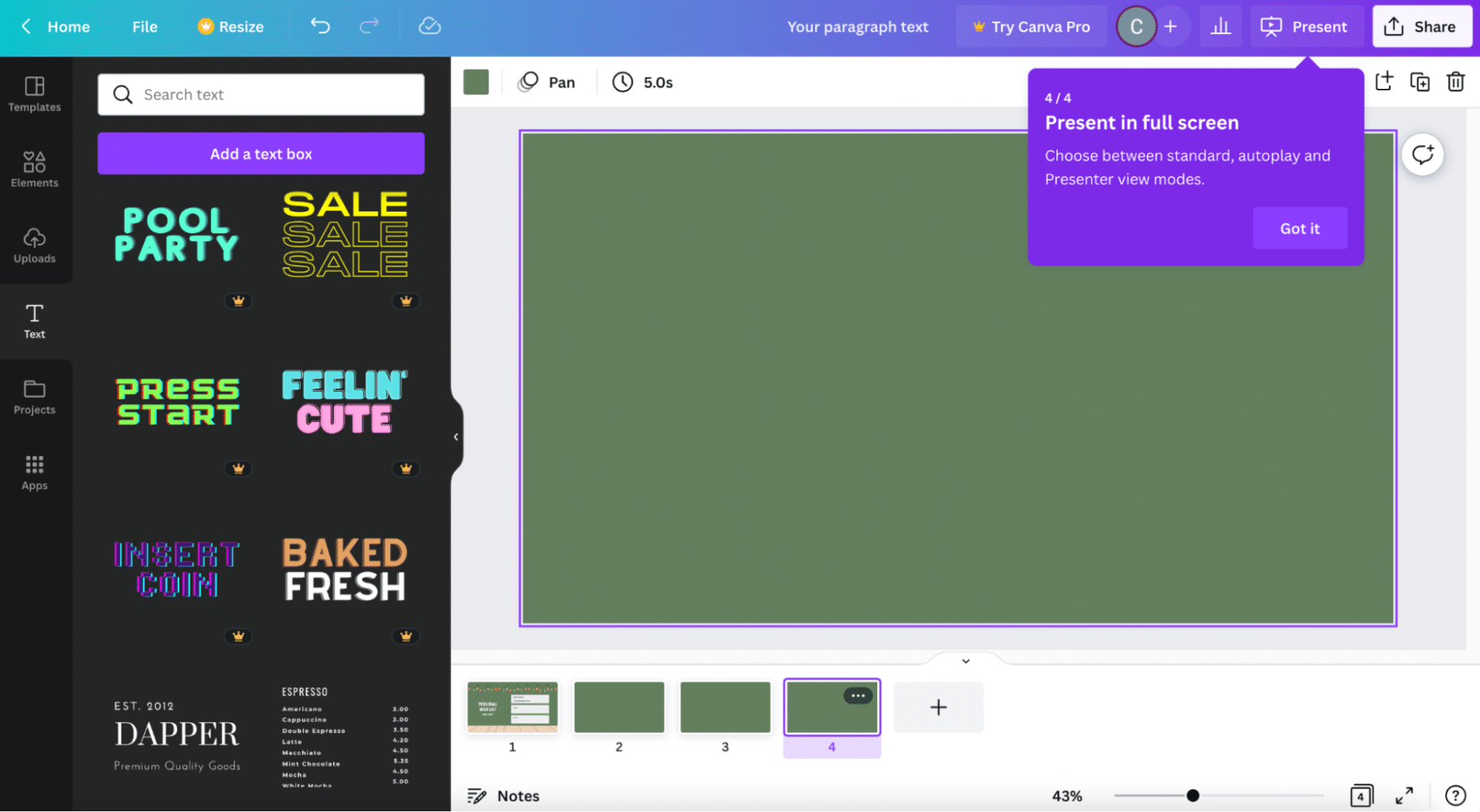1480x812 pixels.
Task: Open the Projects sidebar panel
Action: coord(34,396)
